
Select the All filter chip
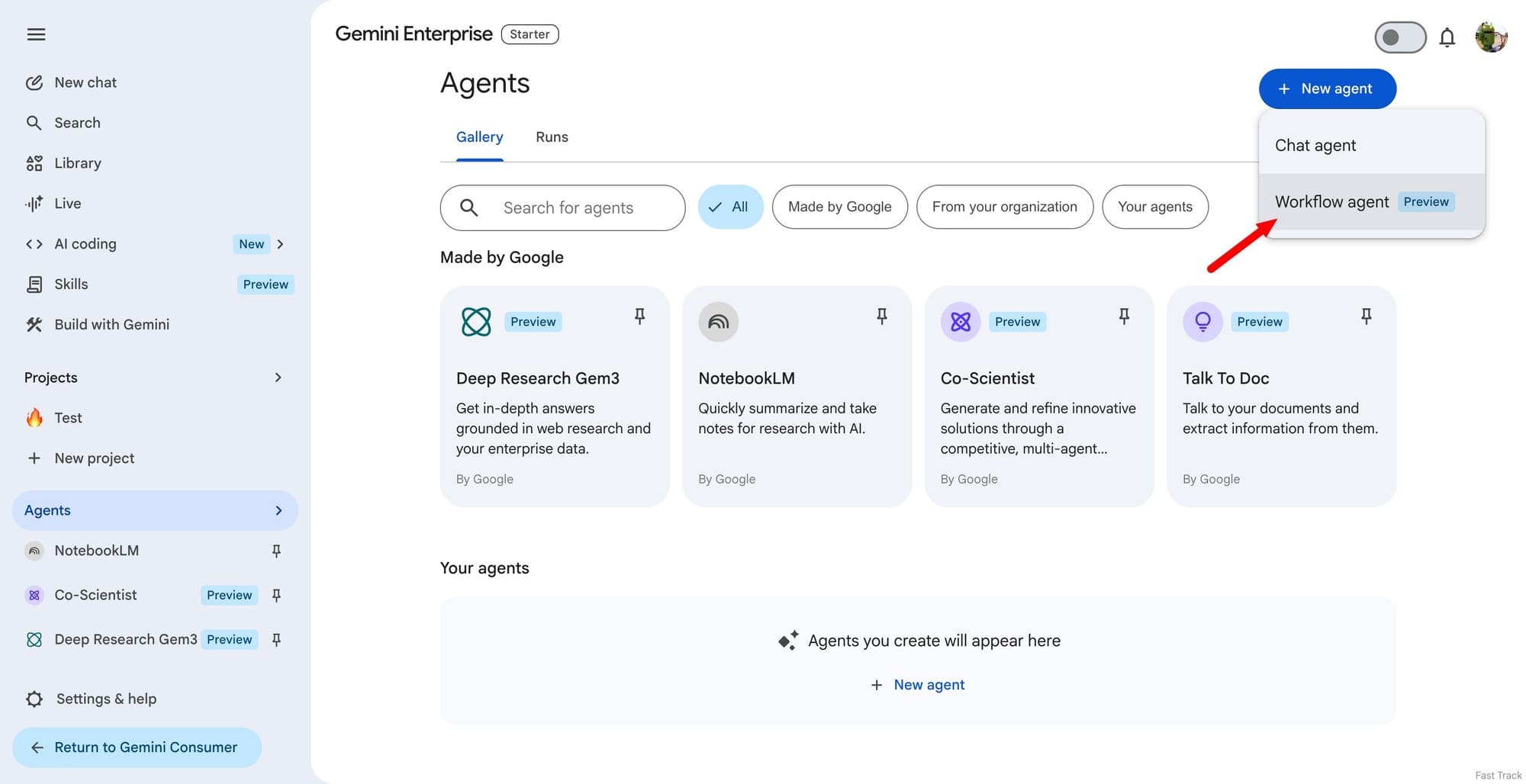tap(730, 207)
